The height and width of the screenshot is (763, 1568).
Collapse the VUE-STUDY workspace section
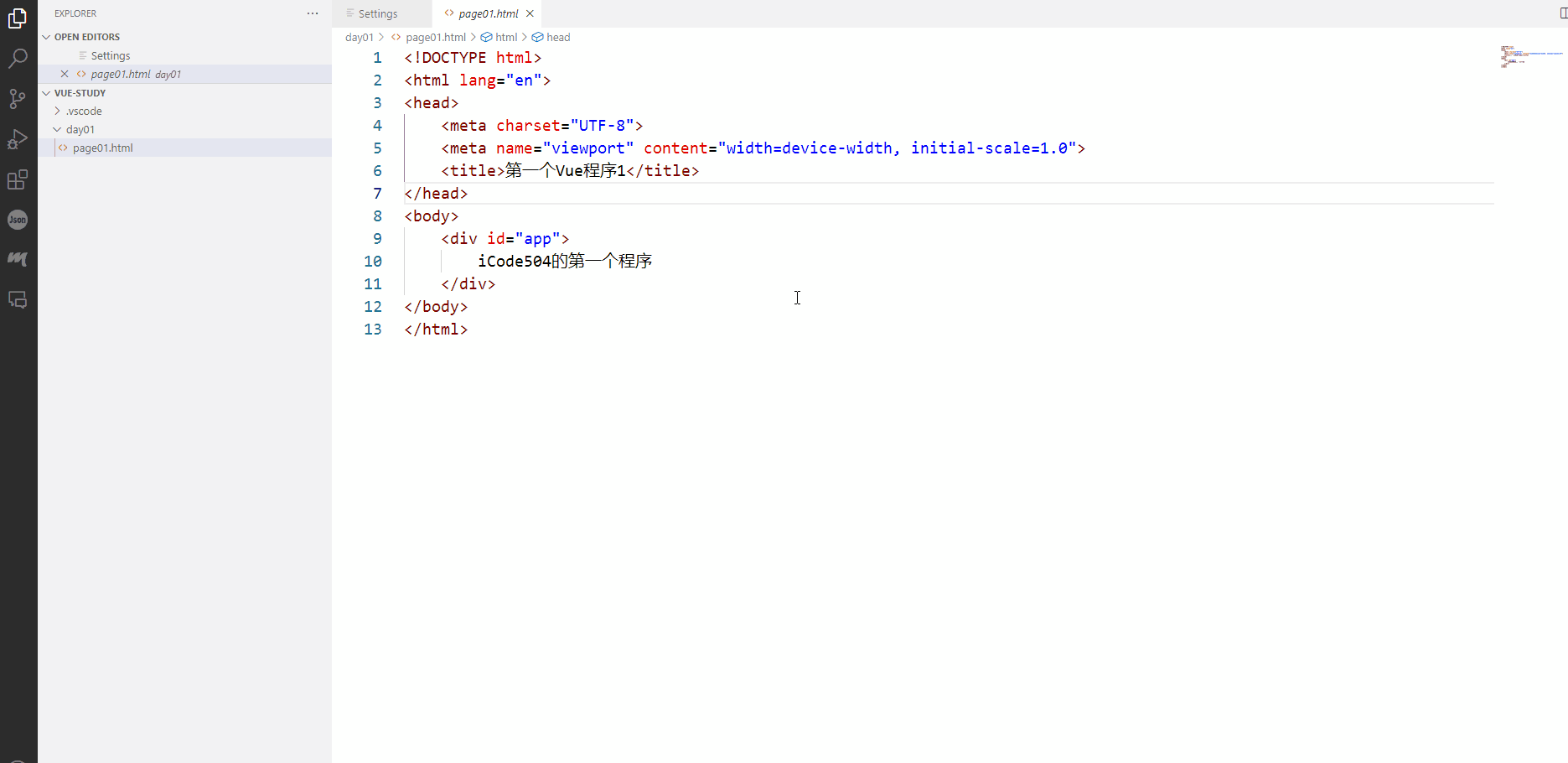click(46, 92)
